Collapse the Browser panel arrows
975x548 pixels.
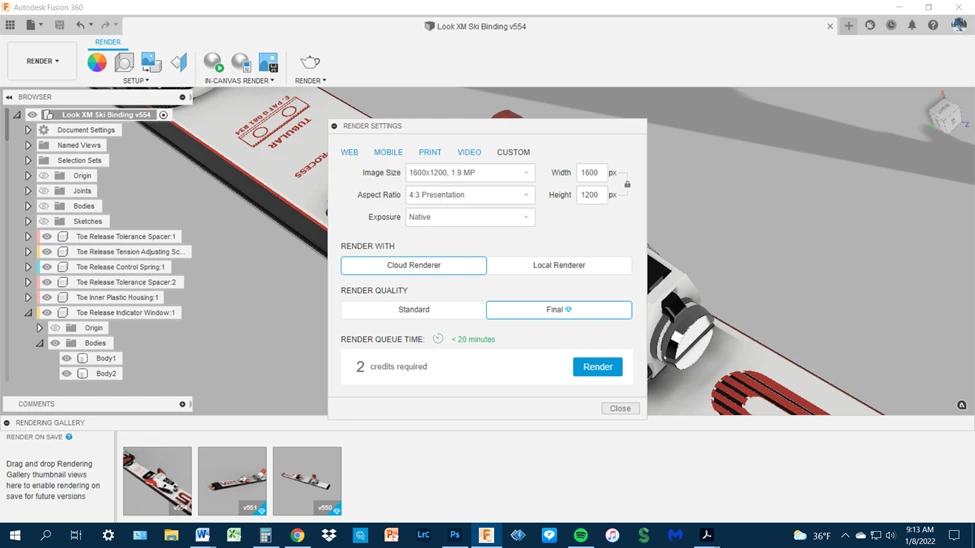(9, 97)
